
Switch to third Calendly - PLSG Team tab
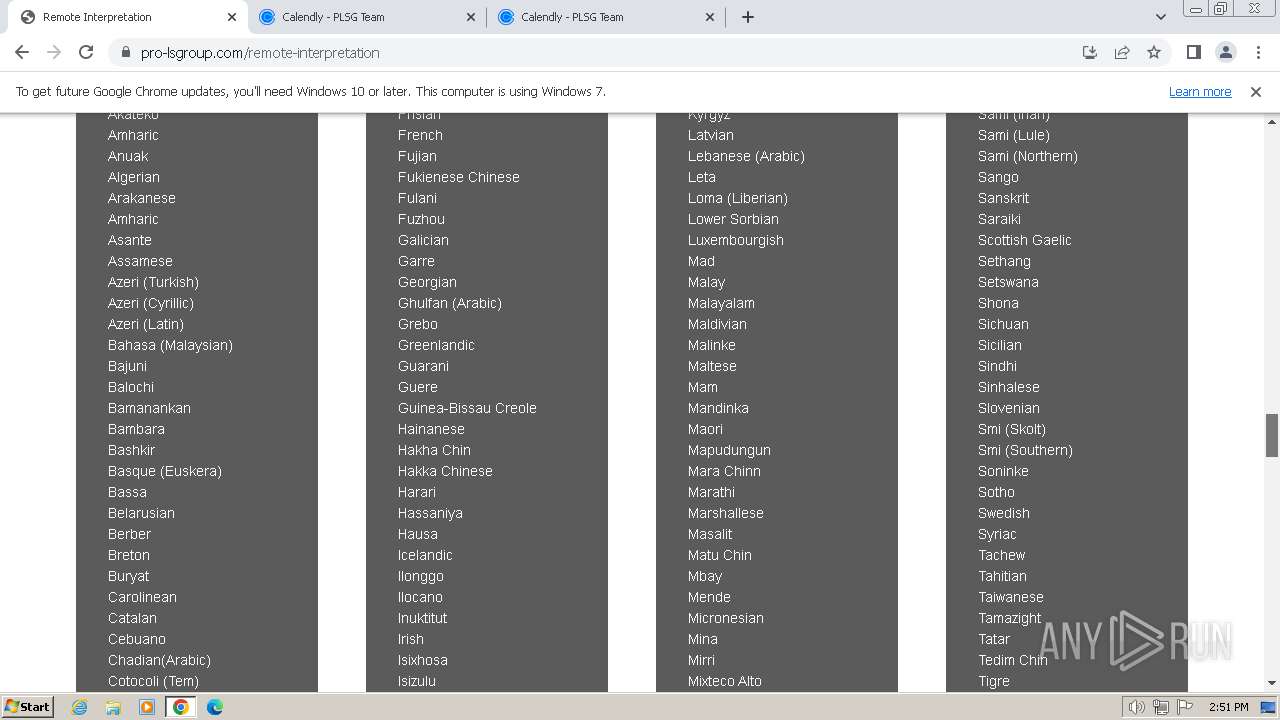(606, 17)
